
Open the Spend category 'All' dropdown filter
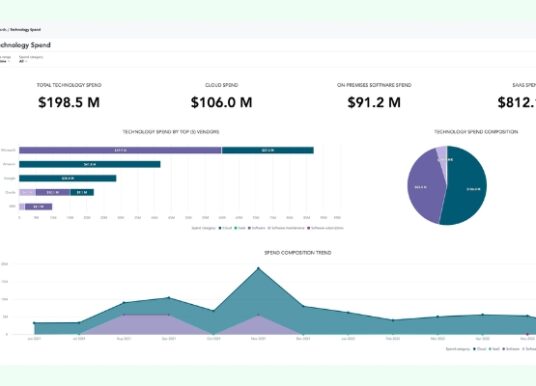click(23, 61)
